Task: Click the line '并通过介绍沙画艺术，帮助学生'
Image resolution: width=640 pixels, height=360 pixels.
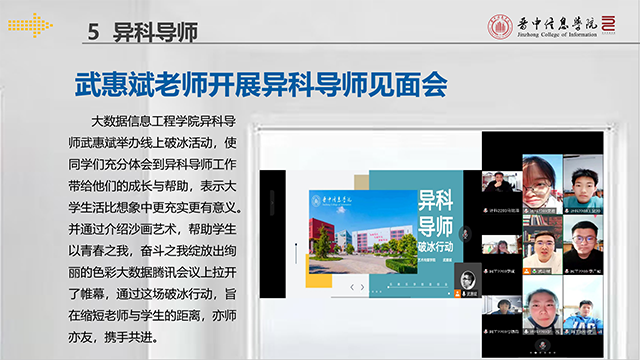Action: tap(152, 229)
